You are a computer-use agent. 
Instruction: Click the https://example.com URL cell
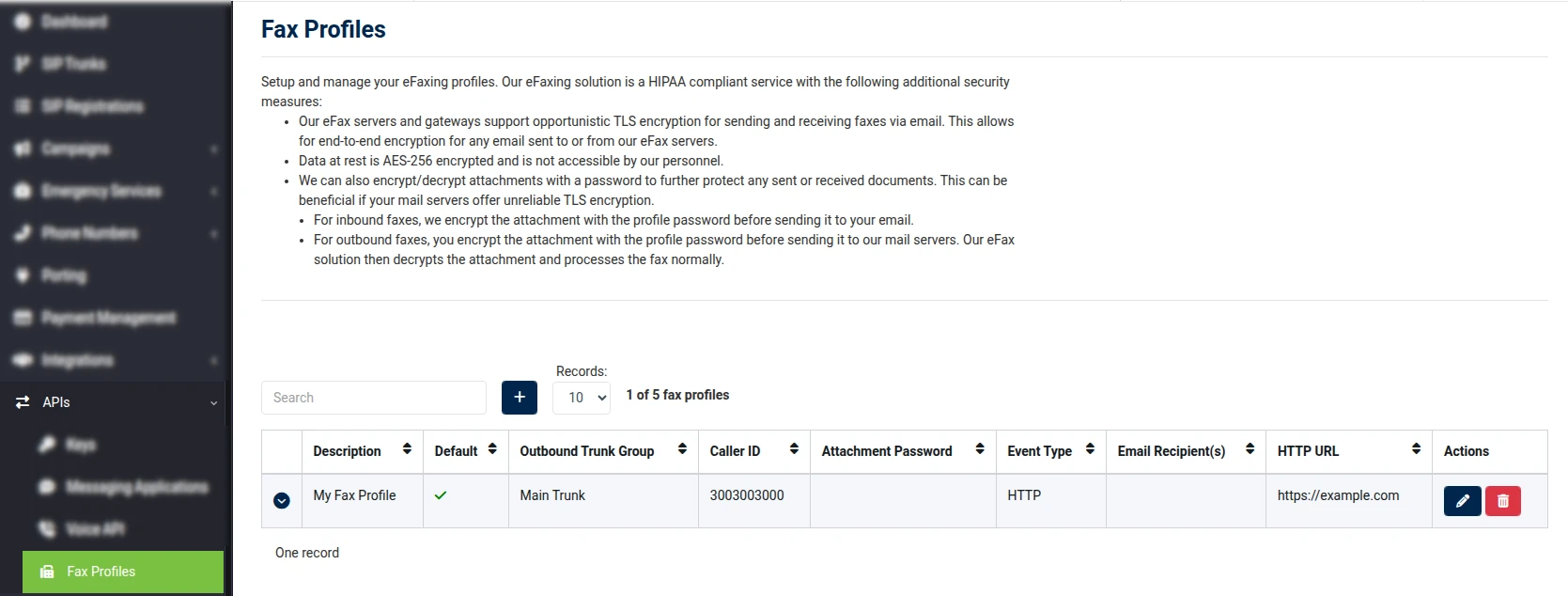click(1349, 501)
